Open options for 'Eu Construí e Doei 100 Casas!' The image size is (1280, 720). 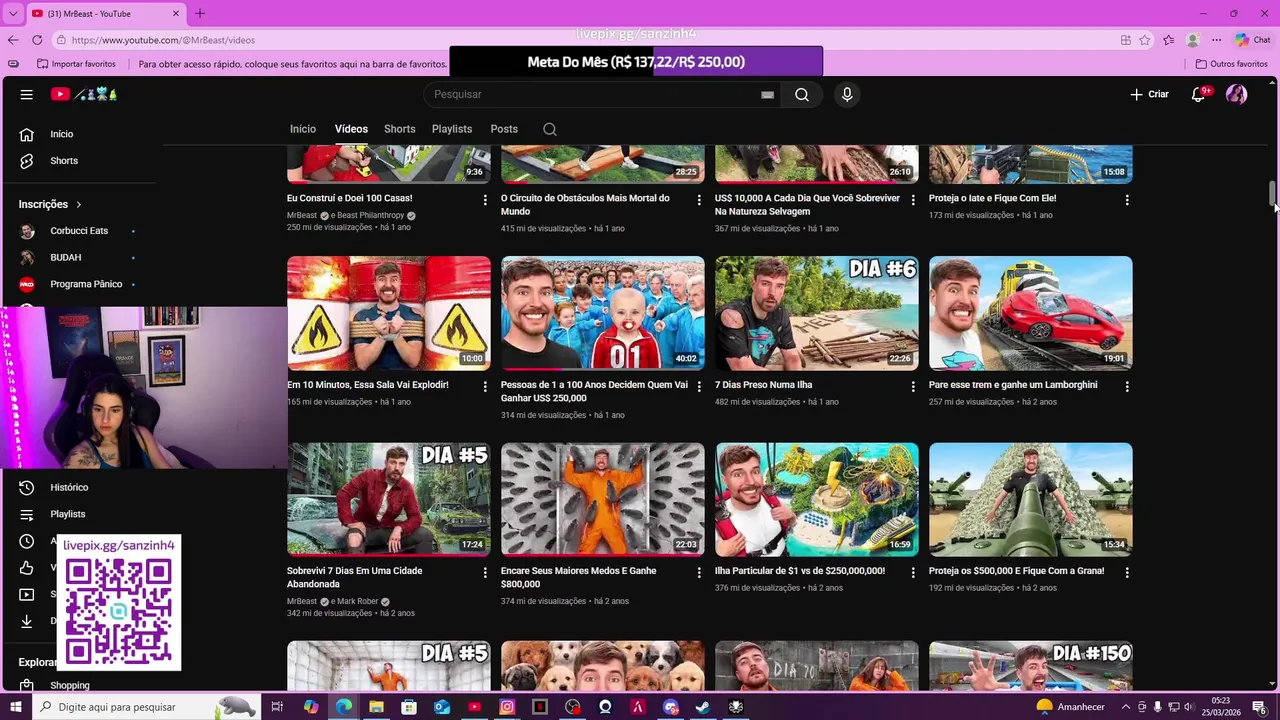point(485,200)
